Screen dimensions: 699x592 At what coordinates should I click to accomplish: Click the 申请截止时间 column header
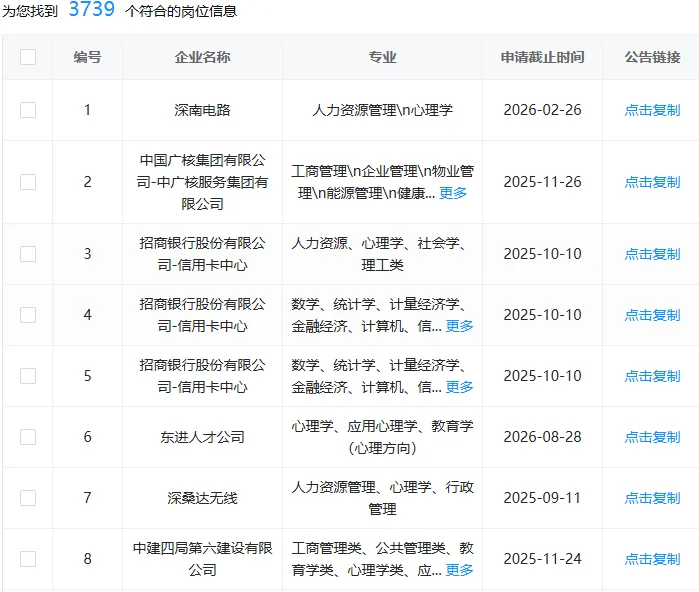pos(542,57)
